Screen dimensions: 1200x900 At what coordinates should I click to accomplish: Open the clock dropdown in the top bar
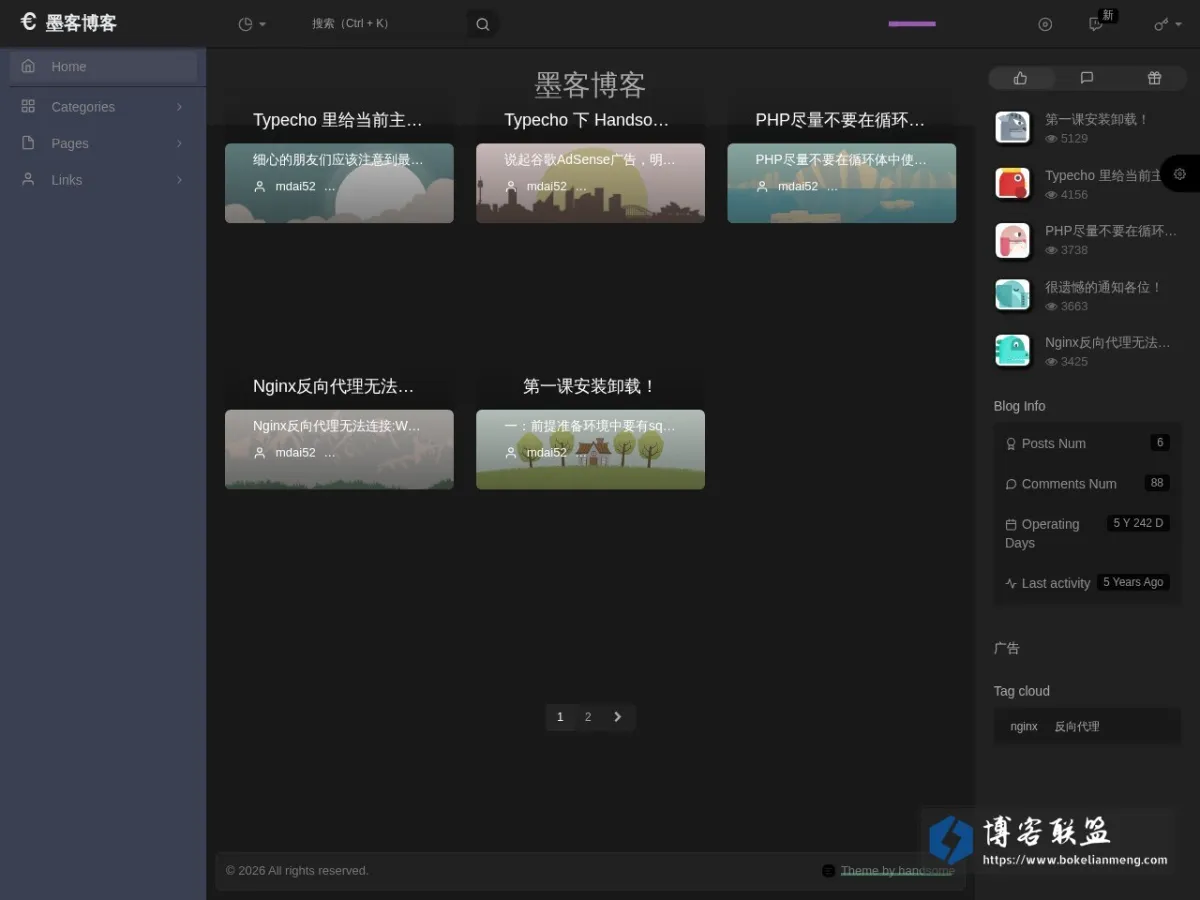tap(252, 24)
